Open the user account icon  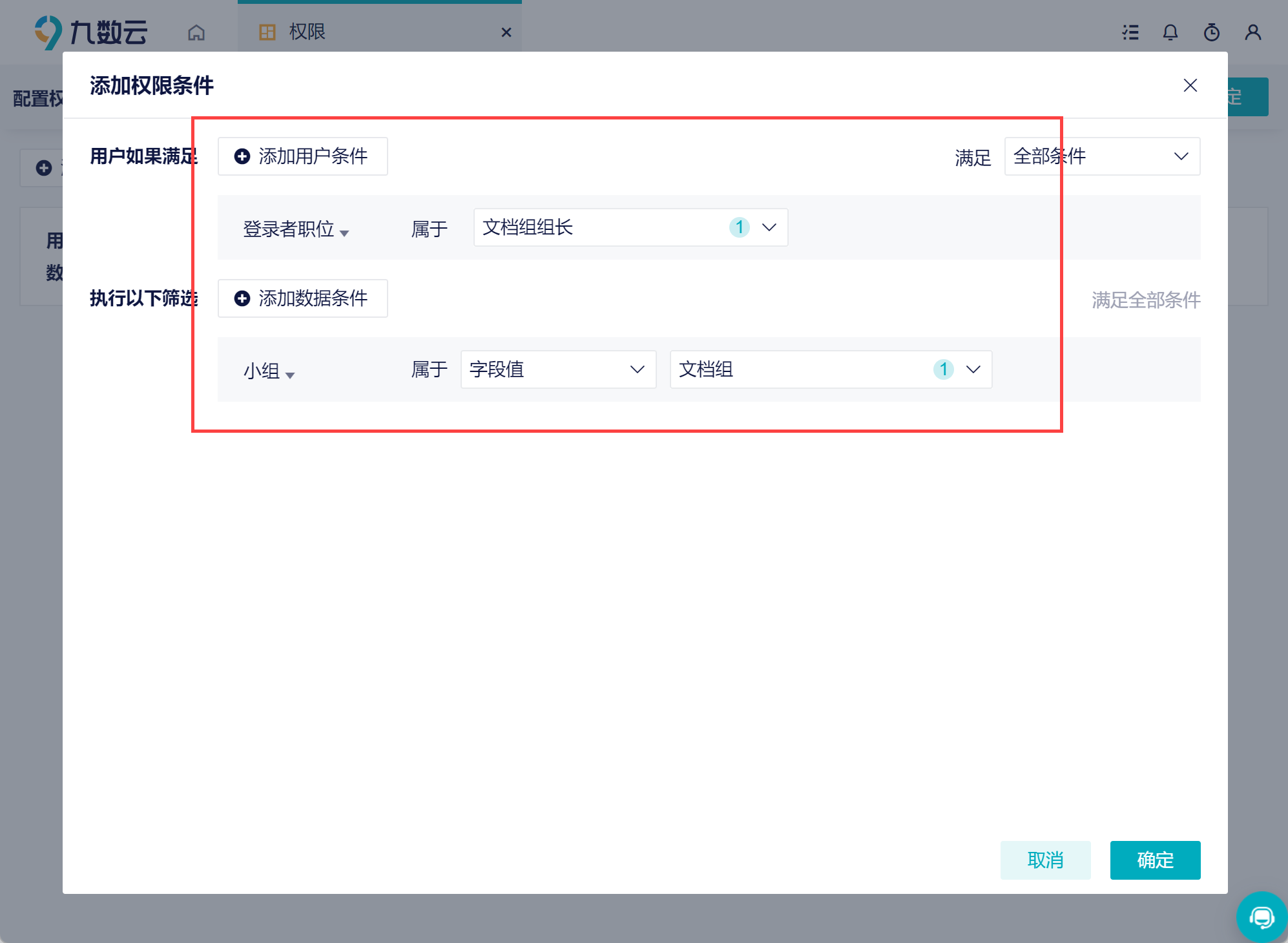click(x=1253, y=32)
